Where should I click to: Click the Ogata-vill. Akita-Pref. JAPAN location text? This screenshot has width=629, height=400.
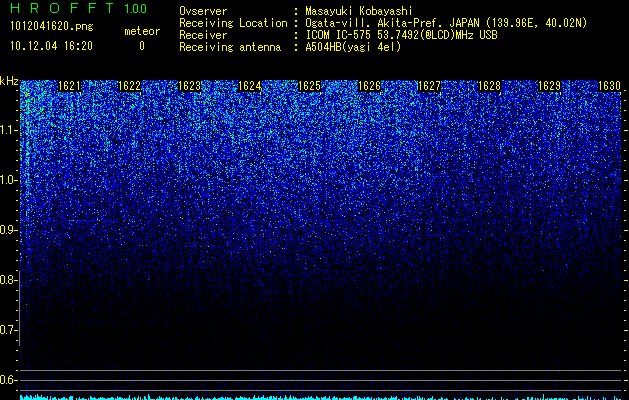pos(446,23)
